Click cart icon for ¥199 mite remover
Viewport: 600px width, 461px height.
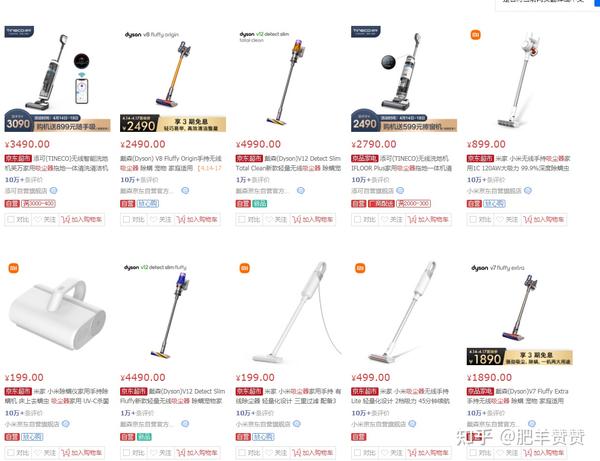pos(65,453)
